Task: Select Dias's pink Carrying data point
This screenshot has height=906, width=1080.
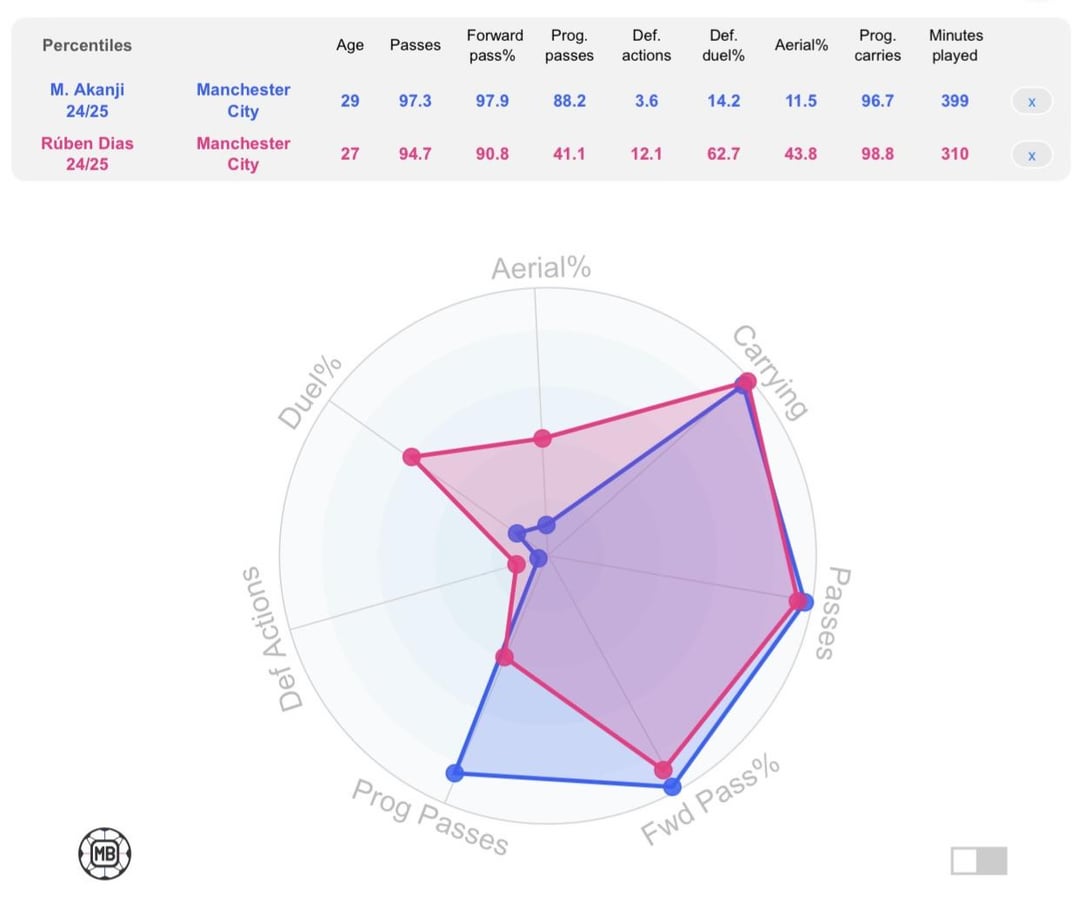Action: point(747,381)
